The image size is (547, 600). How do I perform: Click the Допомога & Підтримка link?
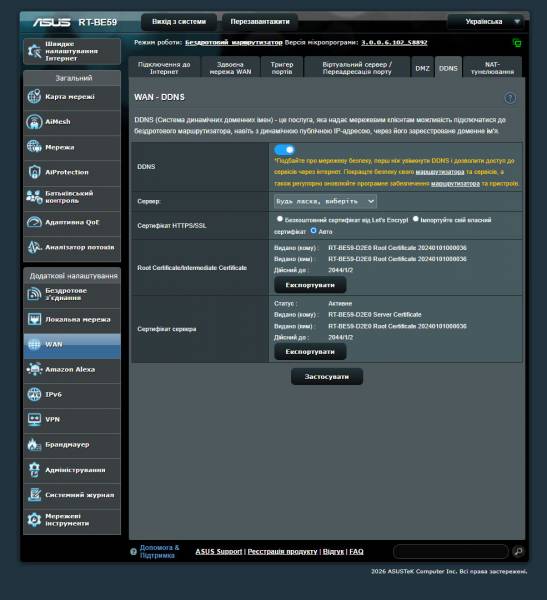pos(159,551)
